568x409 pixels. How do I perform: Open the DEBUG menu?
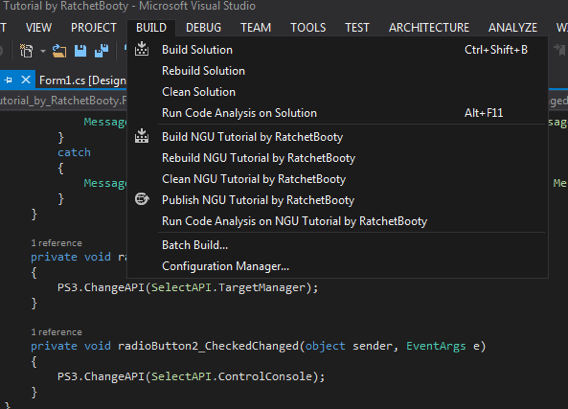pos(203,28)
